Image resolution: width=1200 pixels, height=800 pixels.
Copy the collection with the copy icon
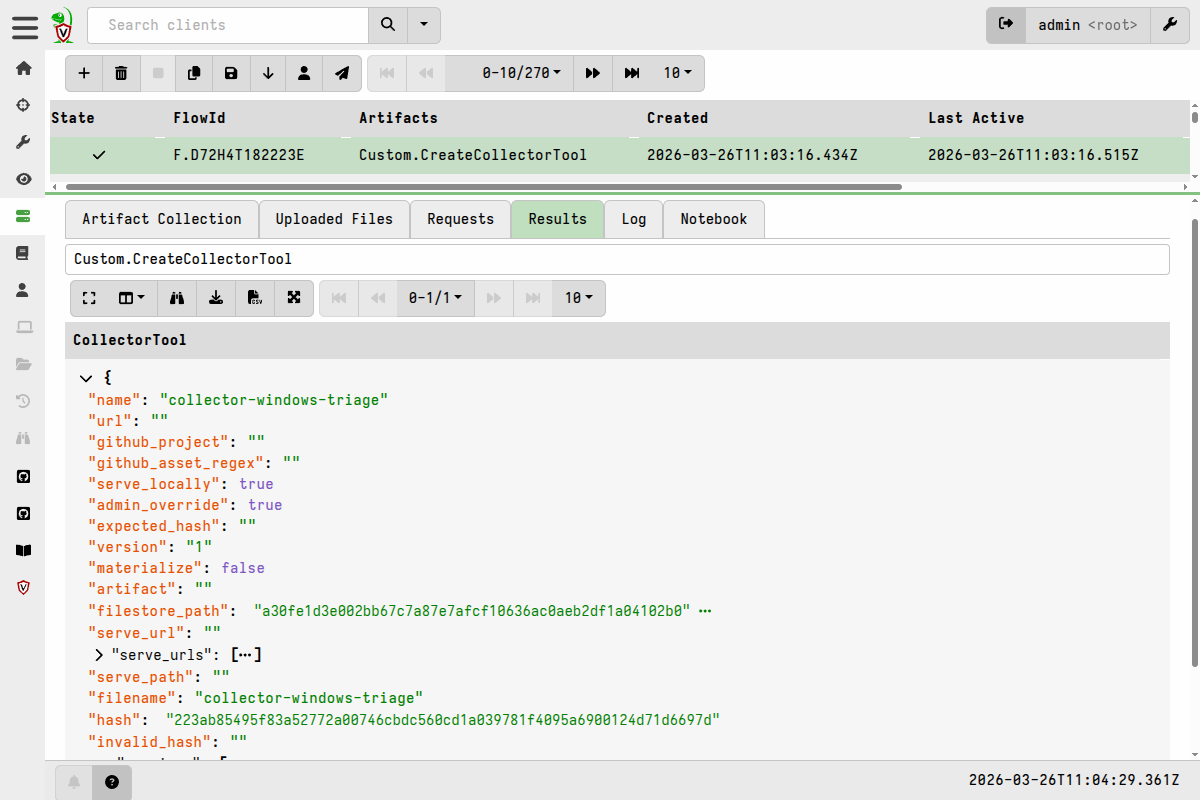(x=194, y=73)
